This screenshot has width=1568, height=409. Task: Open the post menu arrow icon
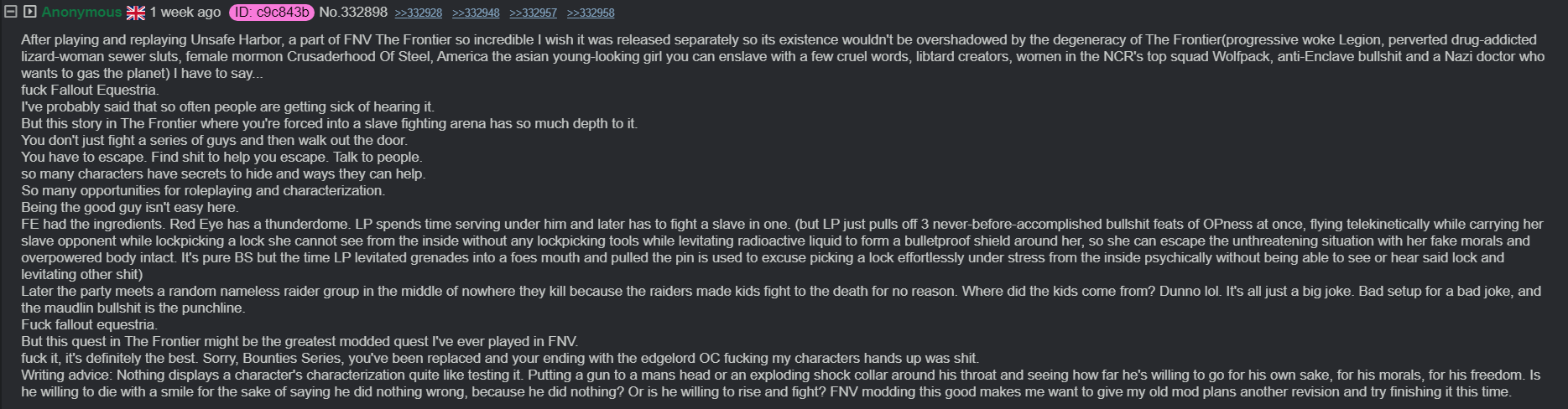(x=30, y=12)
